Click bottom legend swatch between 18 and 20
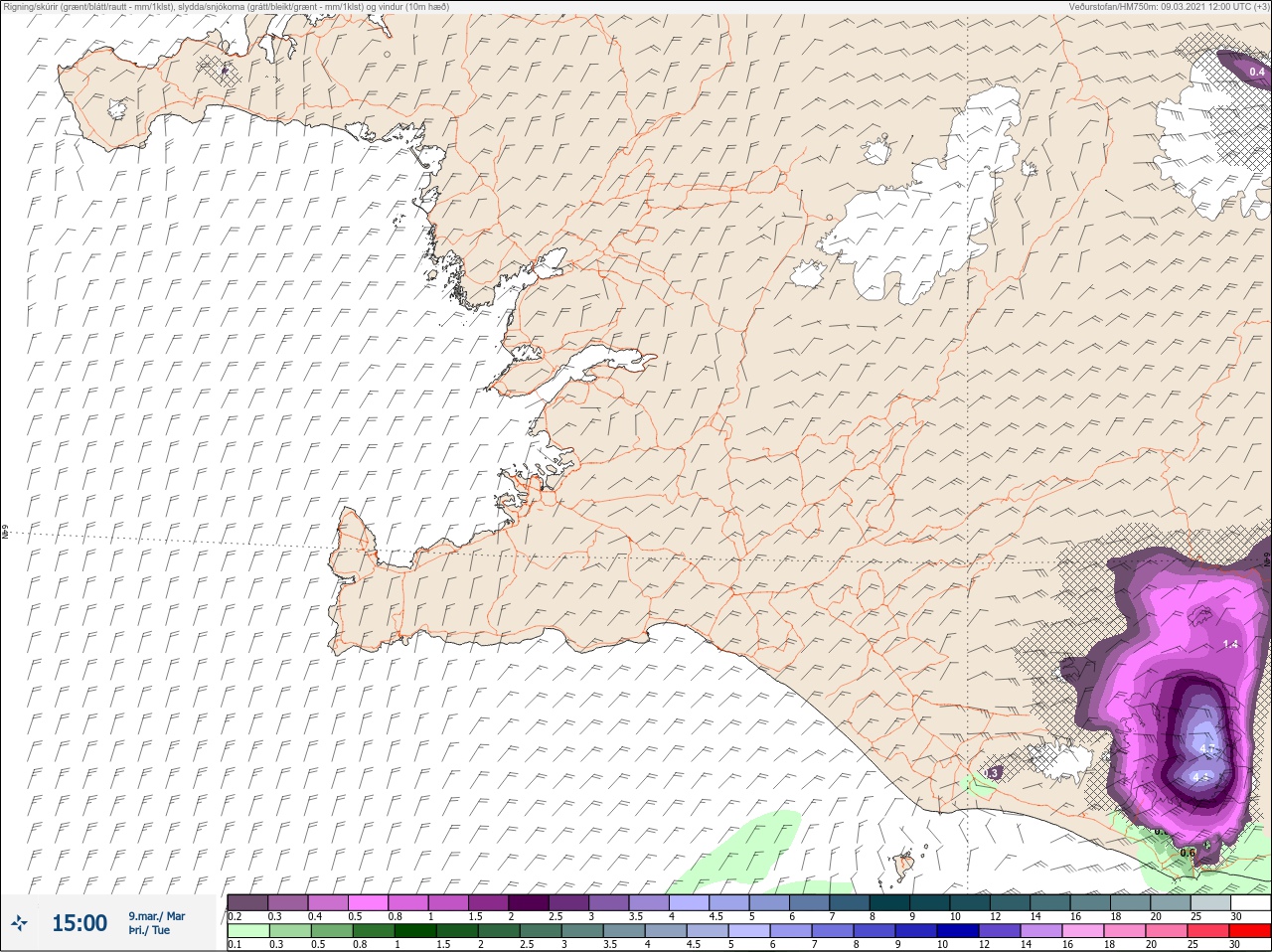 tap(1125, 931)
